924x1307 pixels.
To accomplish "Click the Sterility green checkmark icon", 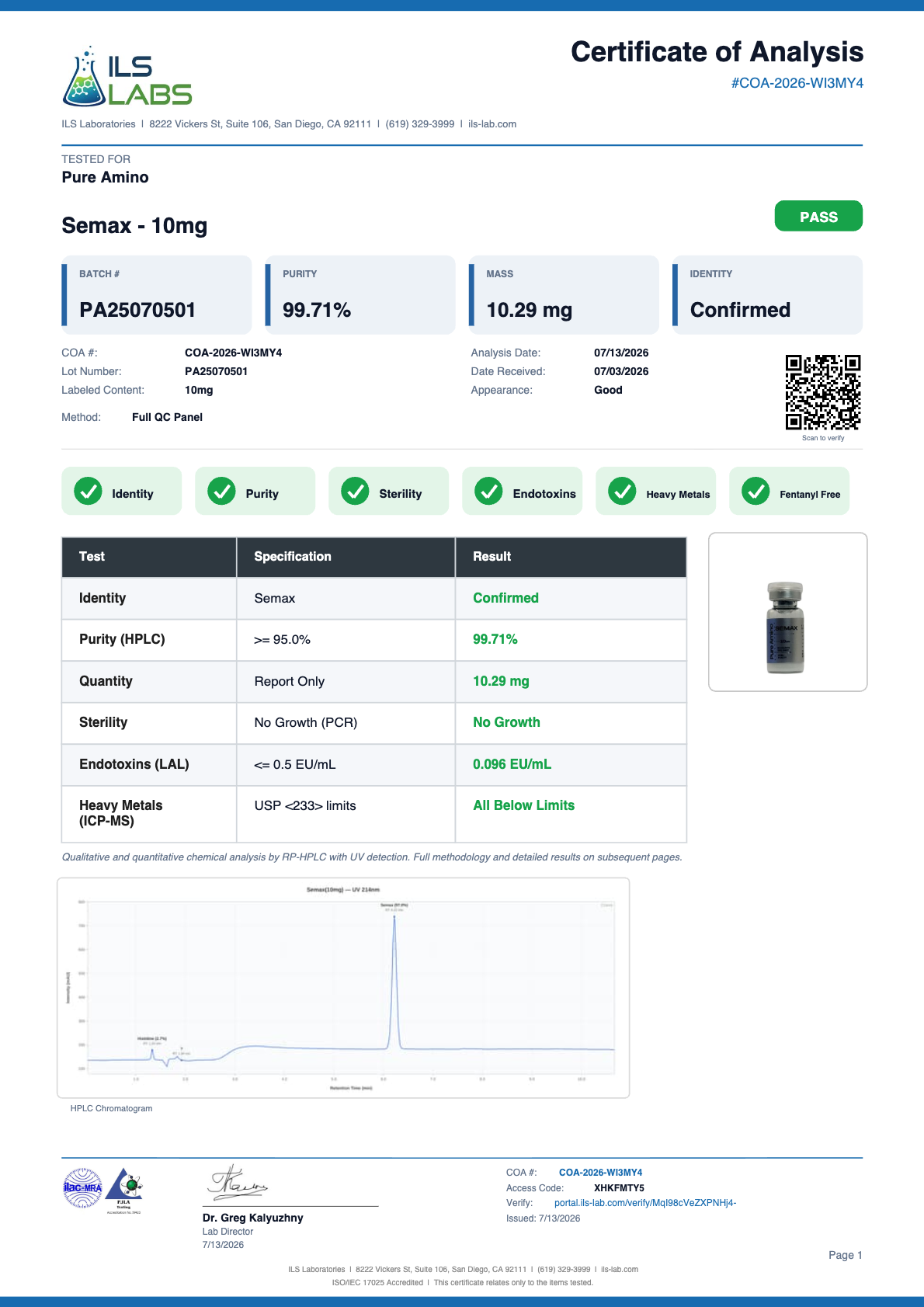I will [355, 491].
